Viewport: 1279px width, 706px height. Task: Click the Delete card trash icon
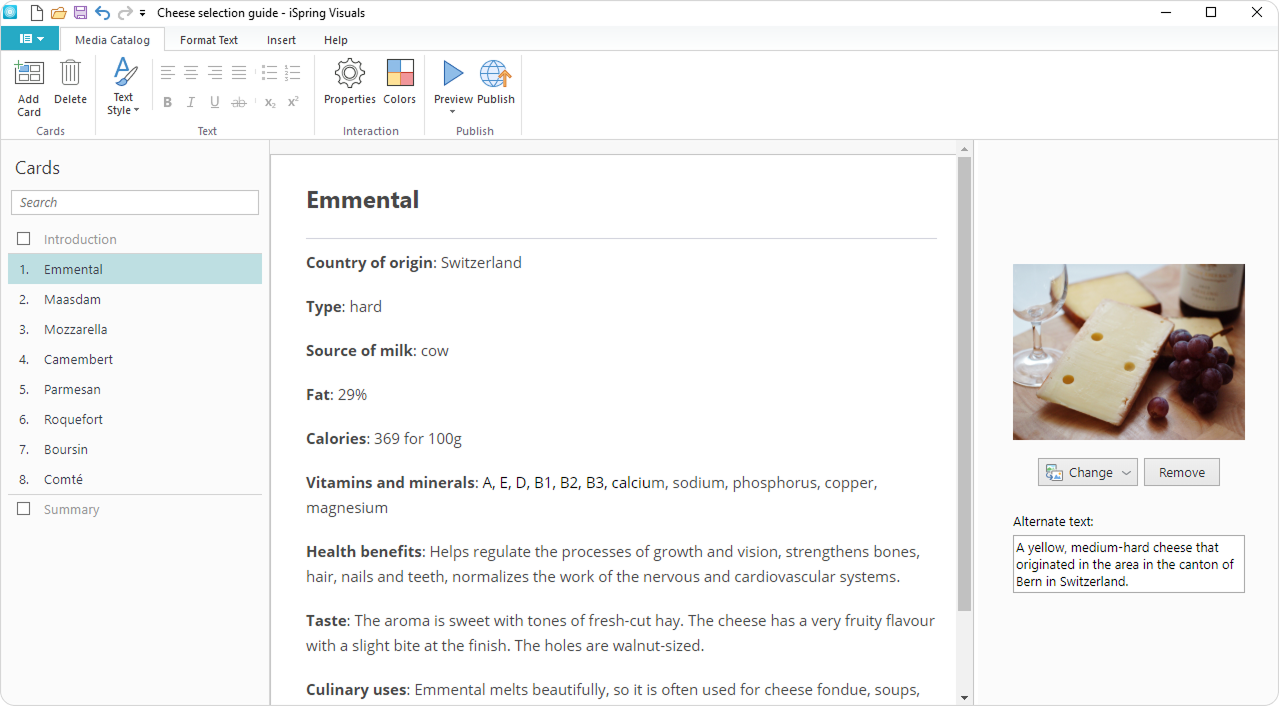pyautogui.click(x=70, y=74)
